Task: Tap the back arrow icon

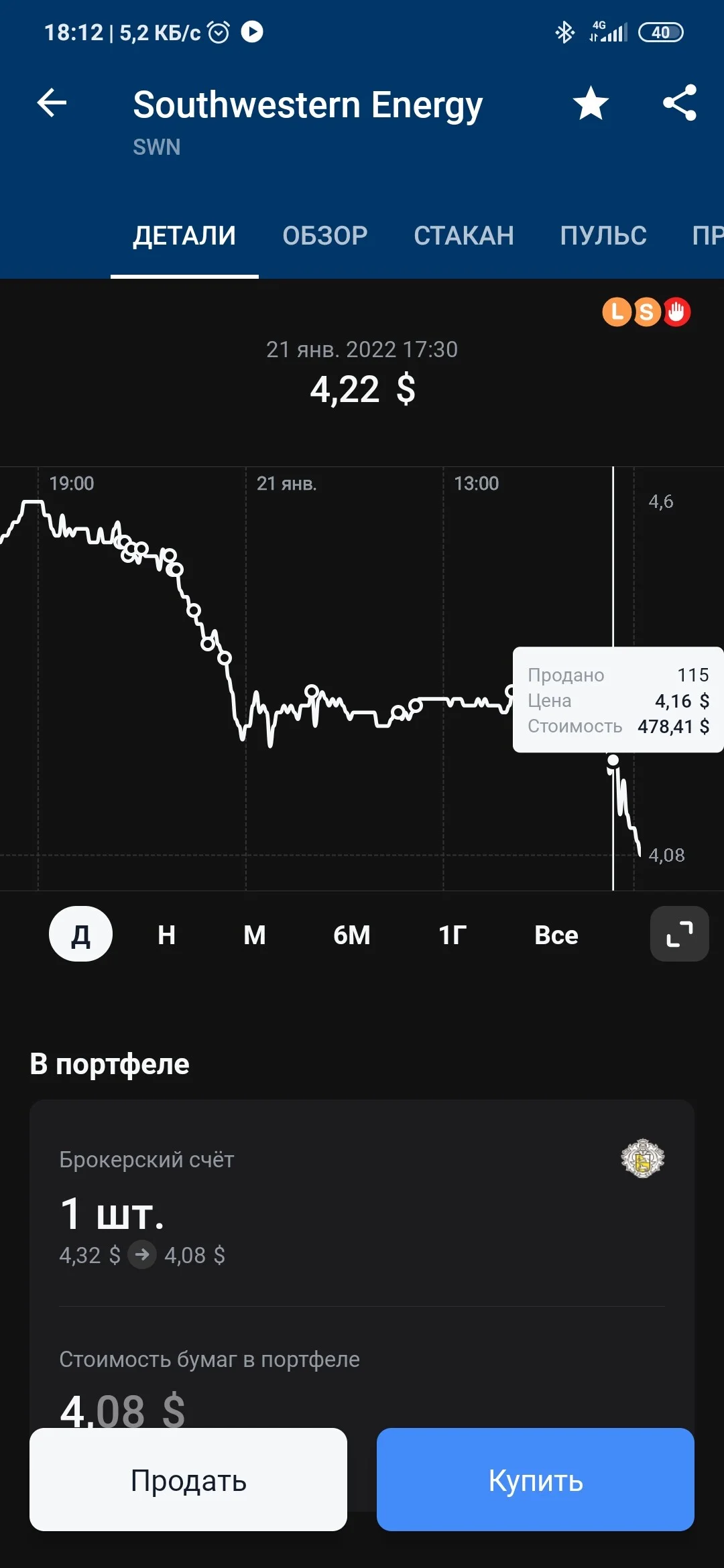Action: pyautogui.click(x=52, y=103)
